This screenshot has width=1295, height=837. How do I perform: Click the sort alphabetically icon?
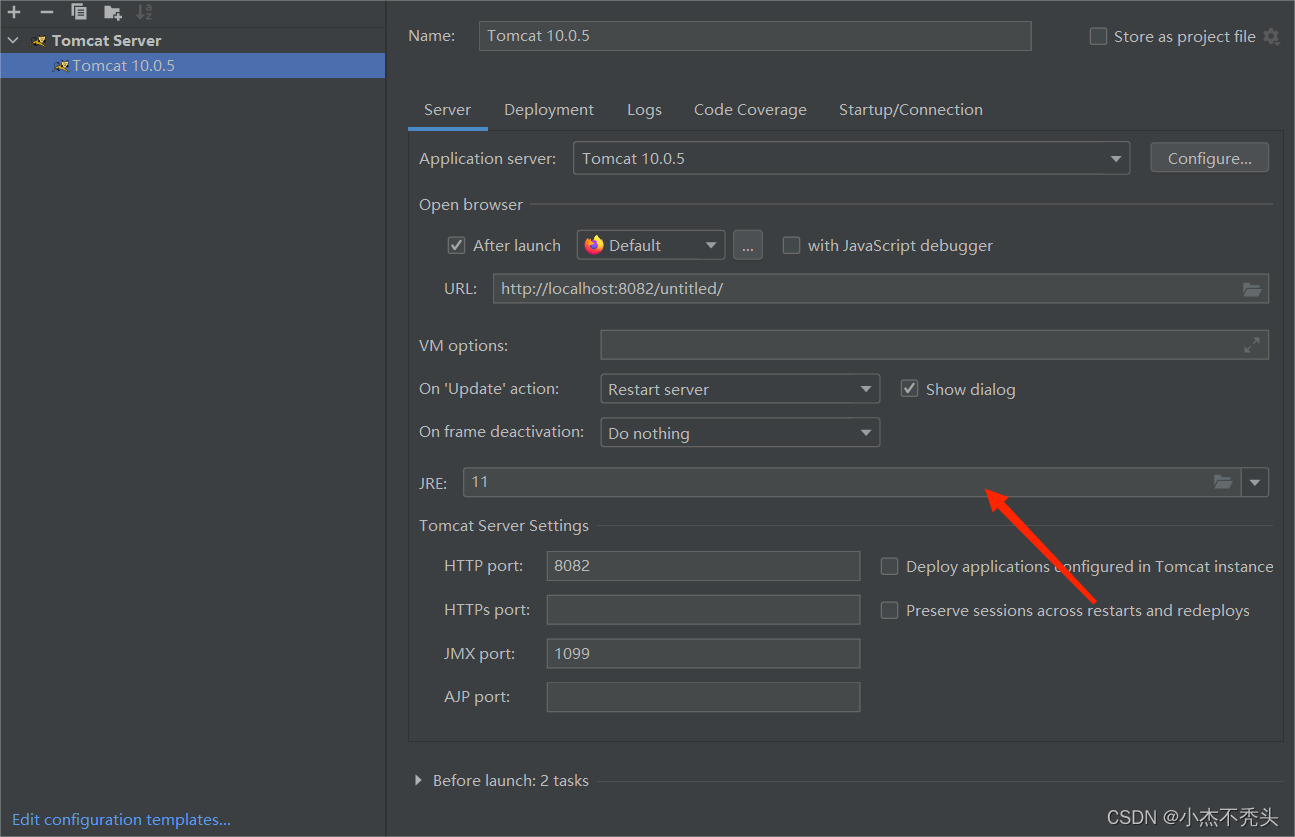tap(145, 12)
